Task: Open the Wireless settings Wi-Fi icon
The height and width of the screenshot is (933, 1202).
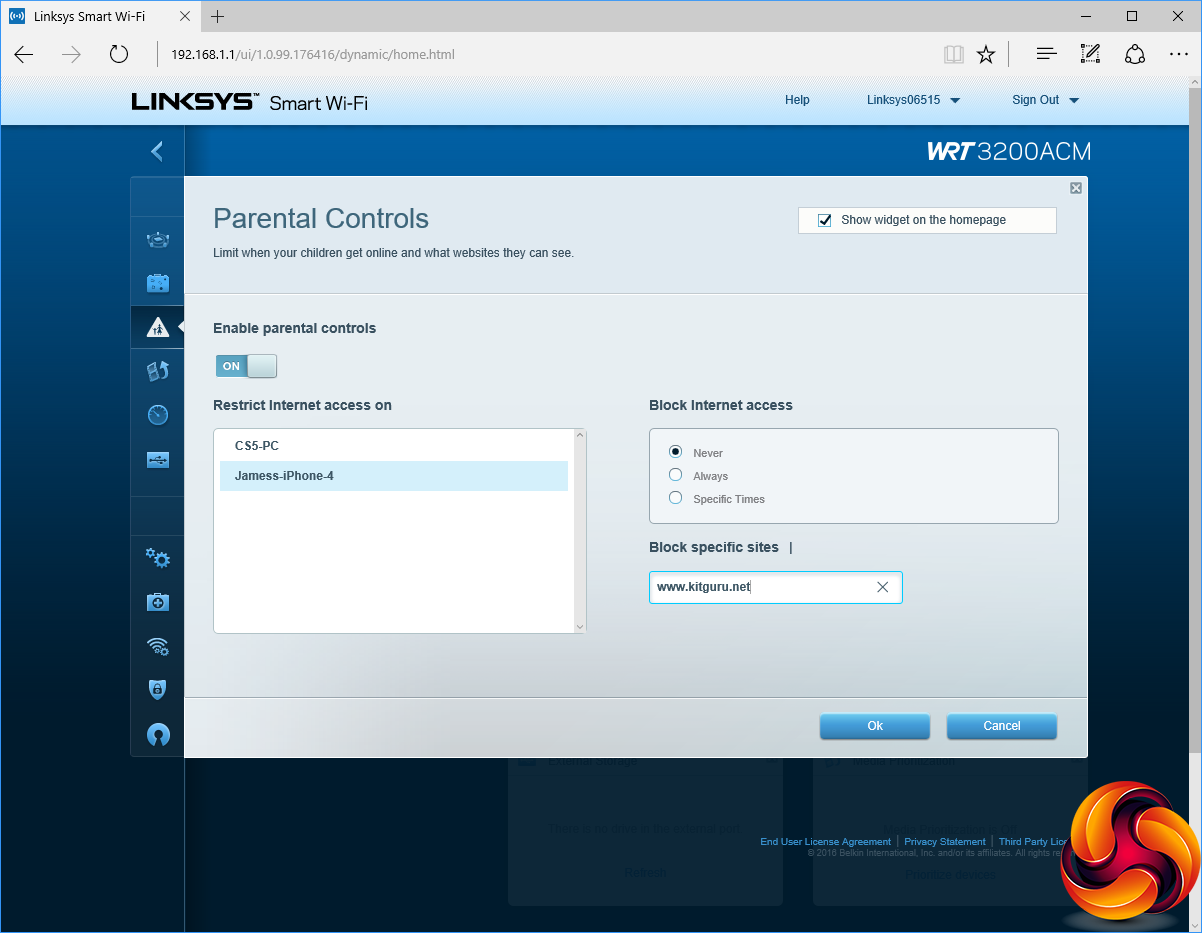Action: tap(158, 646)
